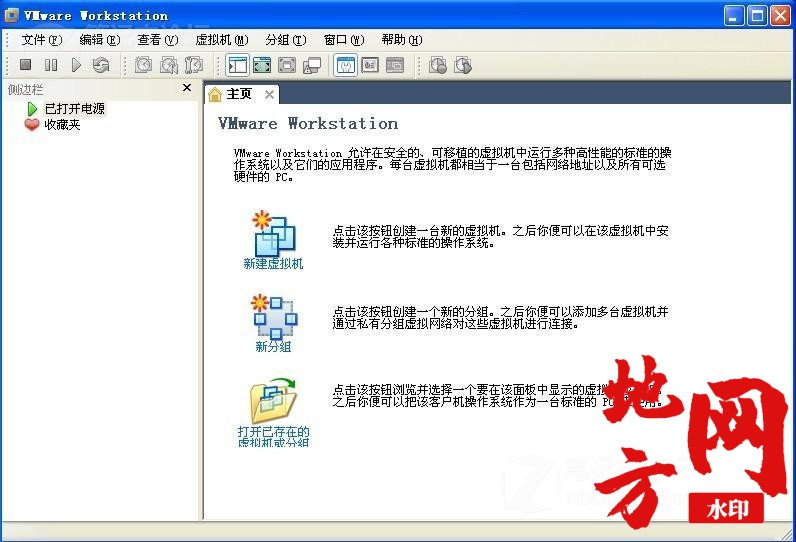Minimize the VMware Workstation window
The image size is (796, 542).
733,16
